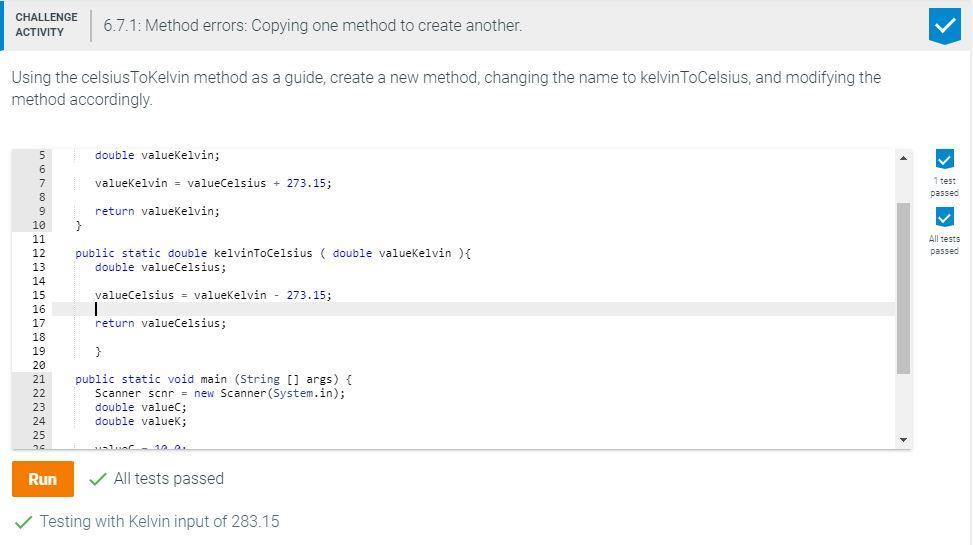Click the "valueKelvin = valueCelsius + 273.15;" line
Image resolution: width=973 pixels, height=545 pixels.
tap(213, 183)
